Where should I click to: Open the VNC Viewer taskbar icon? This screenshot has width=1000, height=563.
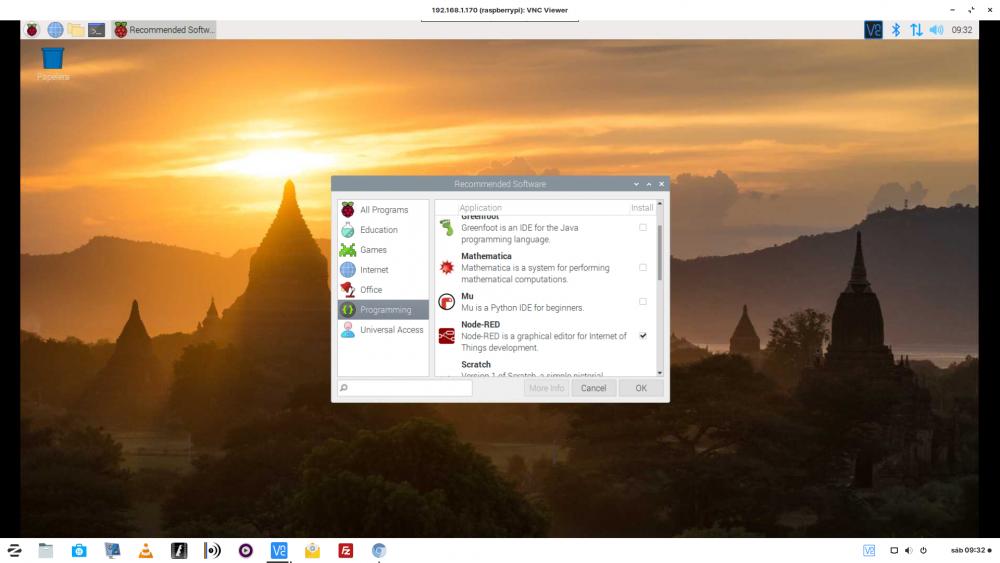pos(279,551)
